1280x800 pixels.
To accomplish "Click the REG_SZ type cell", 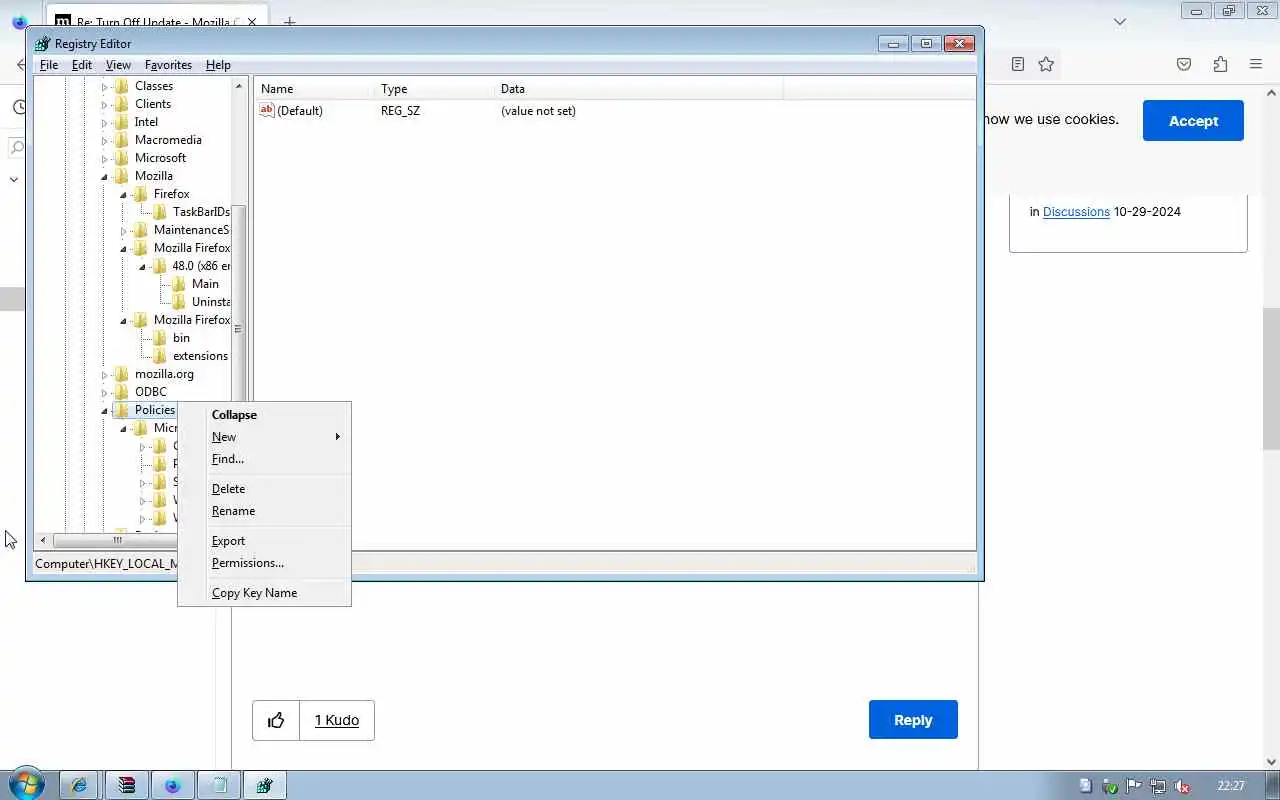I will click(400, 111).
